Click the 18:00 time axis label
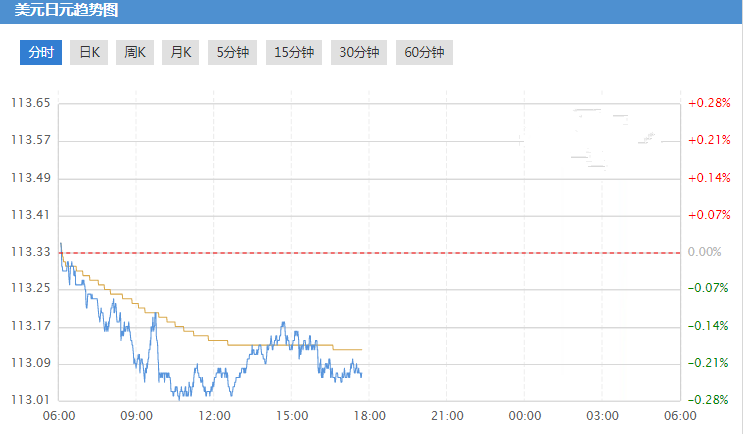Viewport: 744px width, 434px height. click(369, 416)
